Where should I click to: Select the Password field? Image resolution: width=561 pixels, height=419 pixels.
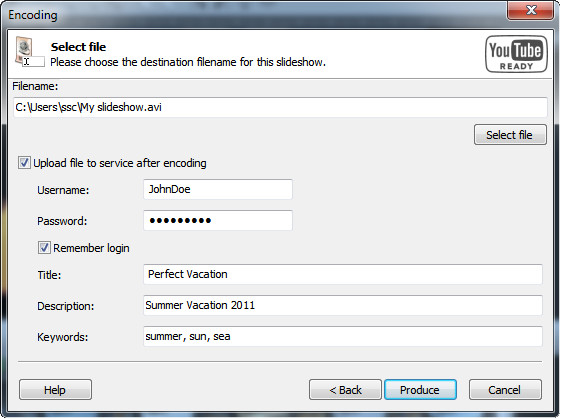218,220
